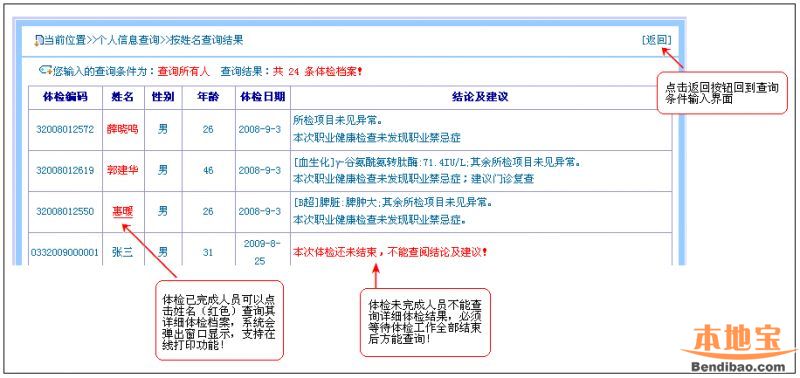800x378 pixels.
Task: Click the red unfinished exam warning message
Action: pos(390,252)
